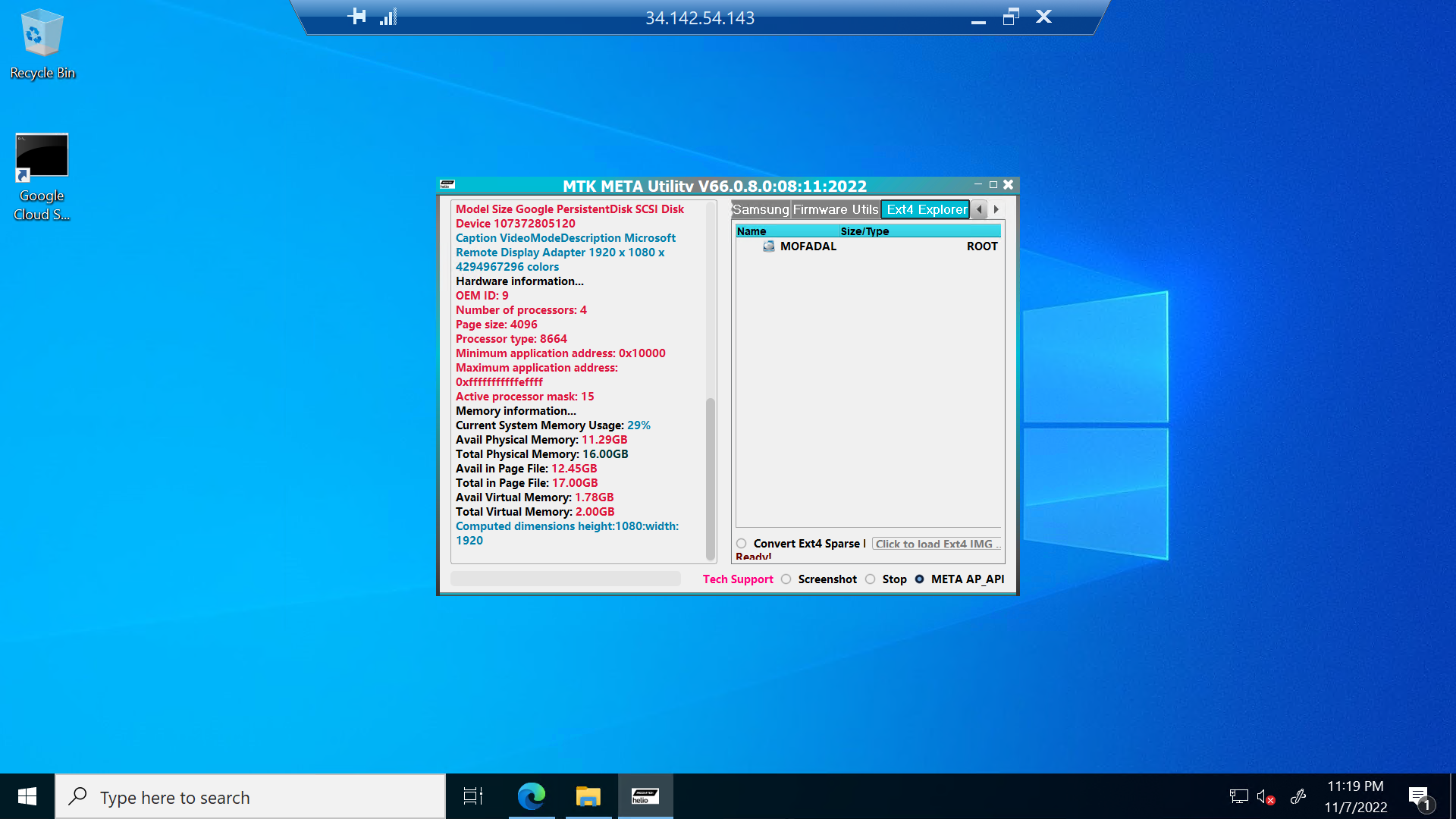Image resolution: width=1456 pixels, height=819 pixels.
Task: Click the 'Memory information...' log line
Action: 516,410
